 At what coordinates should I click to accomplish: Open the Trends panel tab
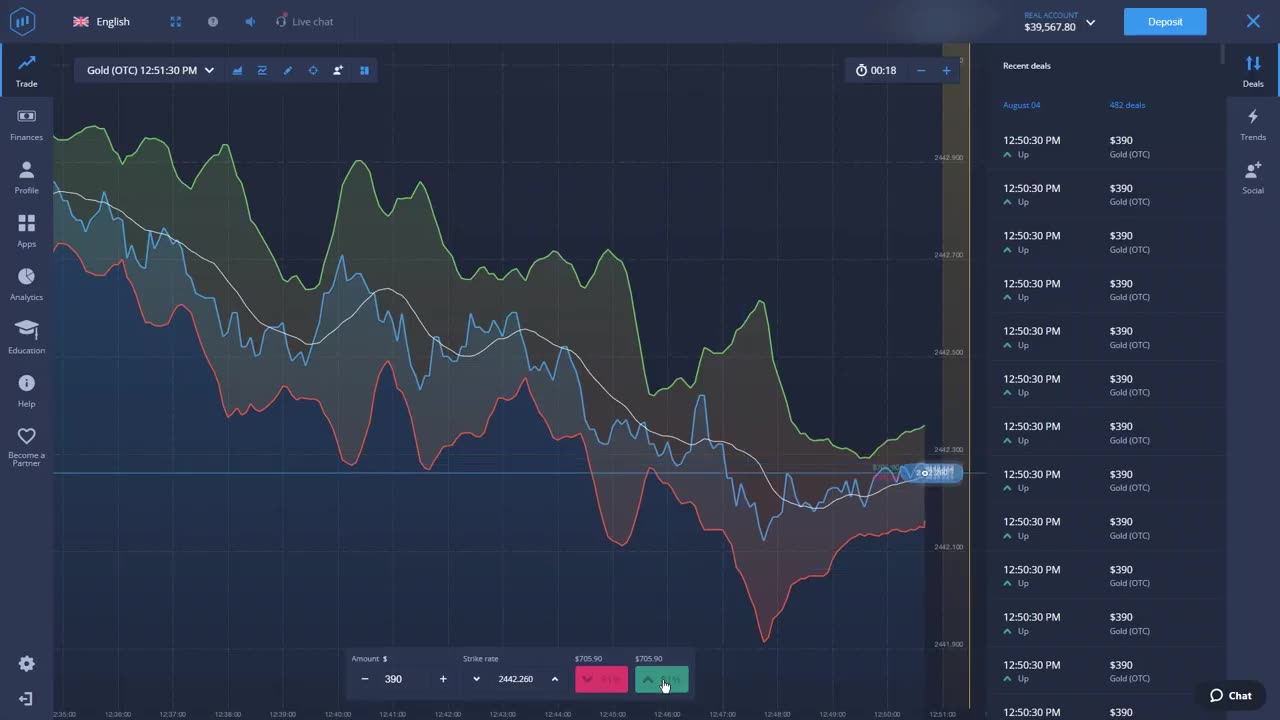1253,124
